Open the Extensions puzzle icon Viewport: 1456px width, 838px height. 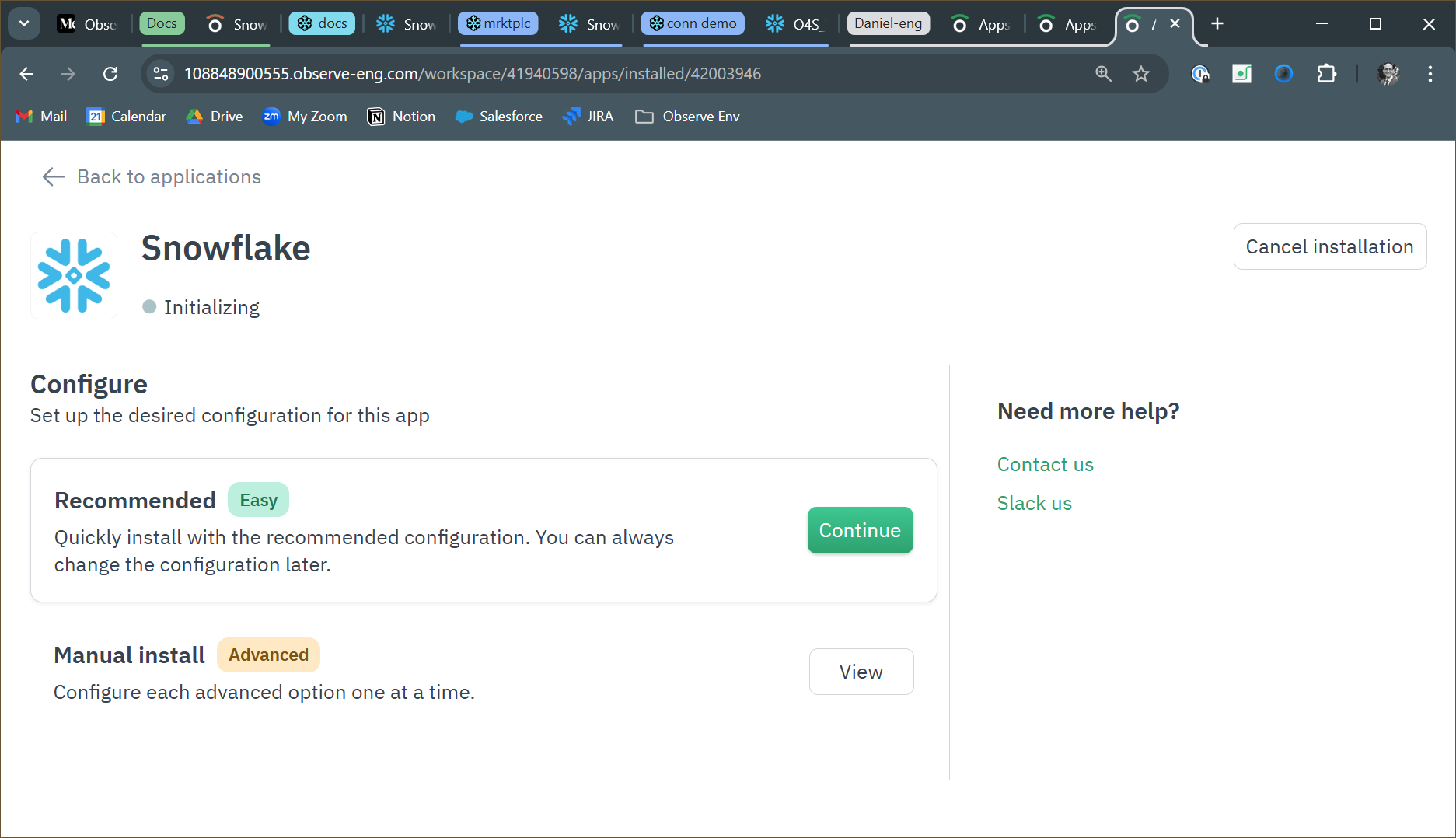coord(1326,74)
